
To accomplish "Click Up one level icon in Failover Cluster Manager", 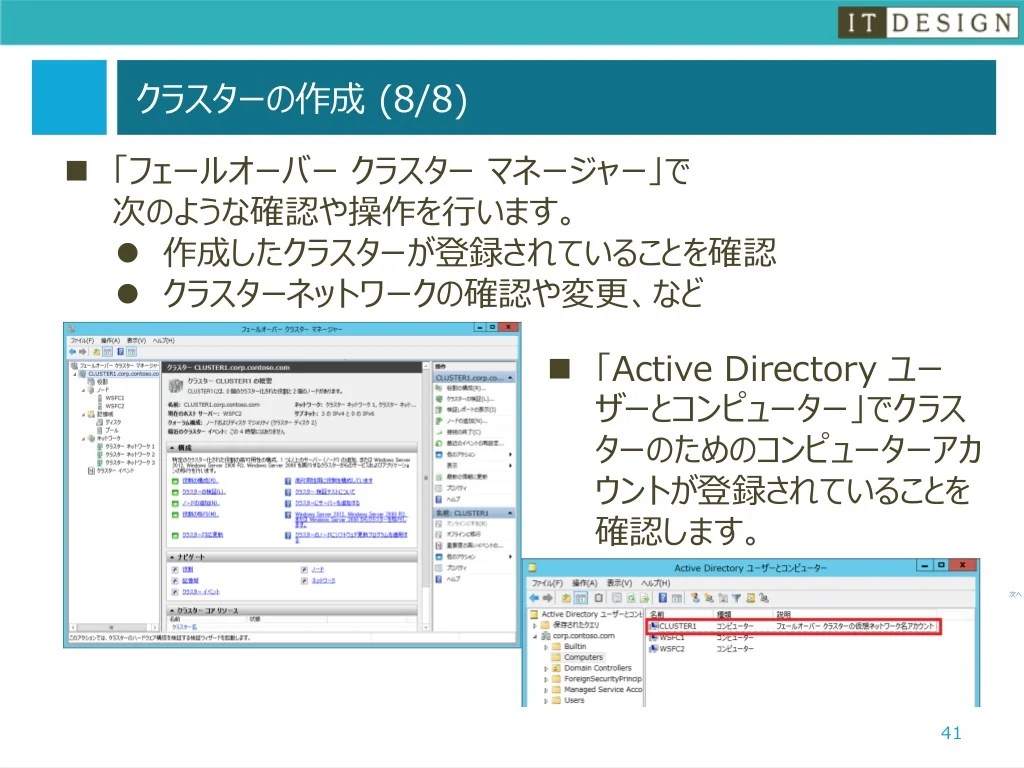I will coord(97,352).
